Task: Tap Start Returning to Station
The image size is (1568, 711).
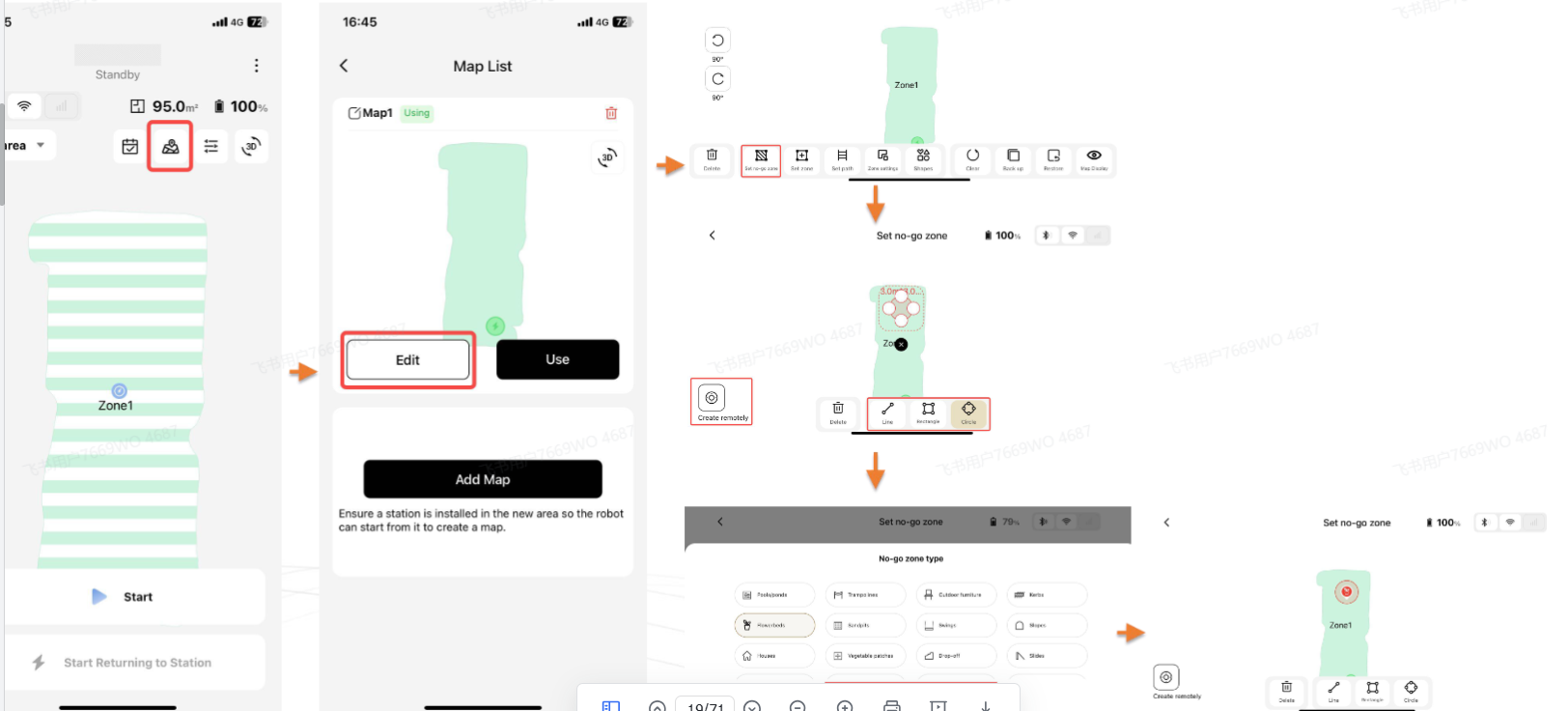Action: coord(135,663)
